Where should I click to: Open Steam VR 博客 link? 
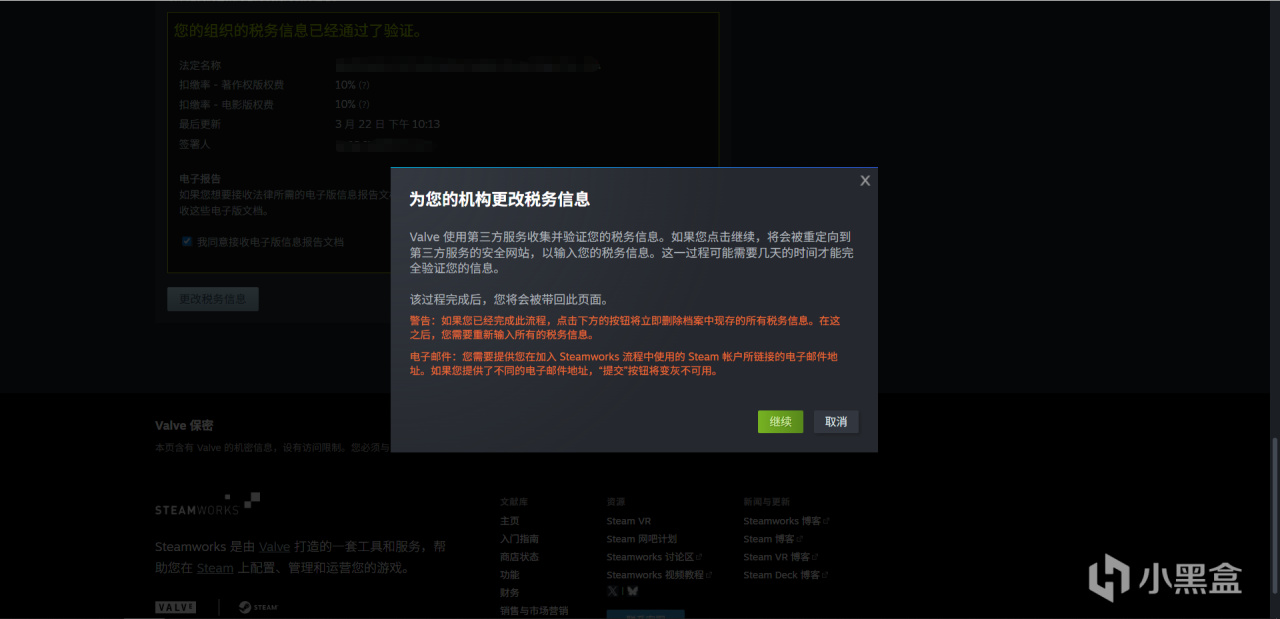tap(780, 557)
